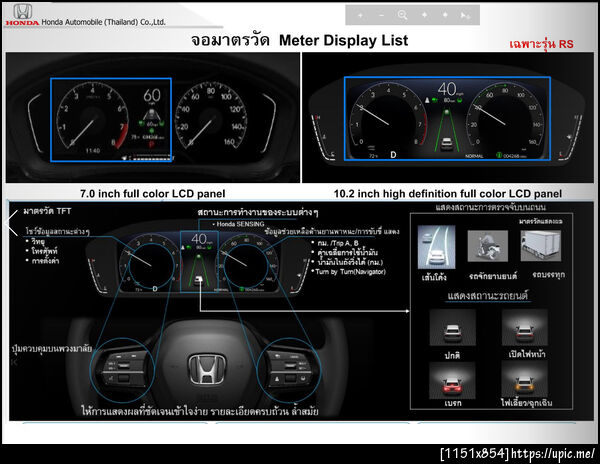Click the "การตั้งค่า" bullet item

pyautogui.click(x=45, y=261)
